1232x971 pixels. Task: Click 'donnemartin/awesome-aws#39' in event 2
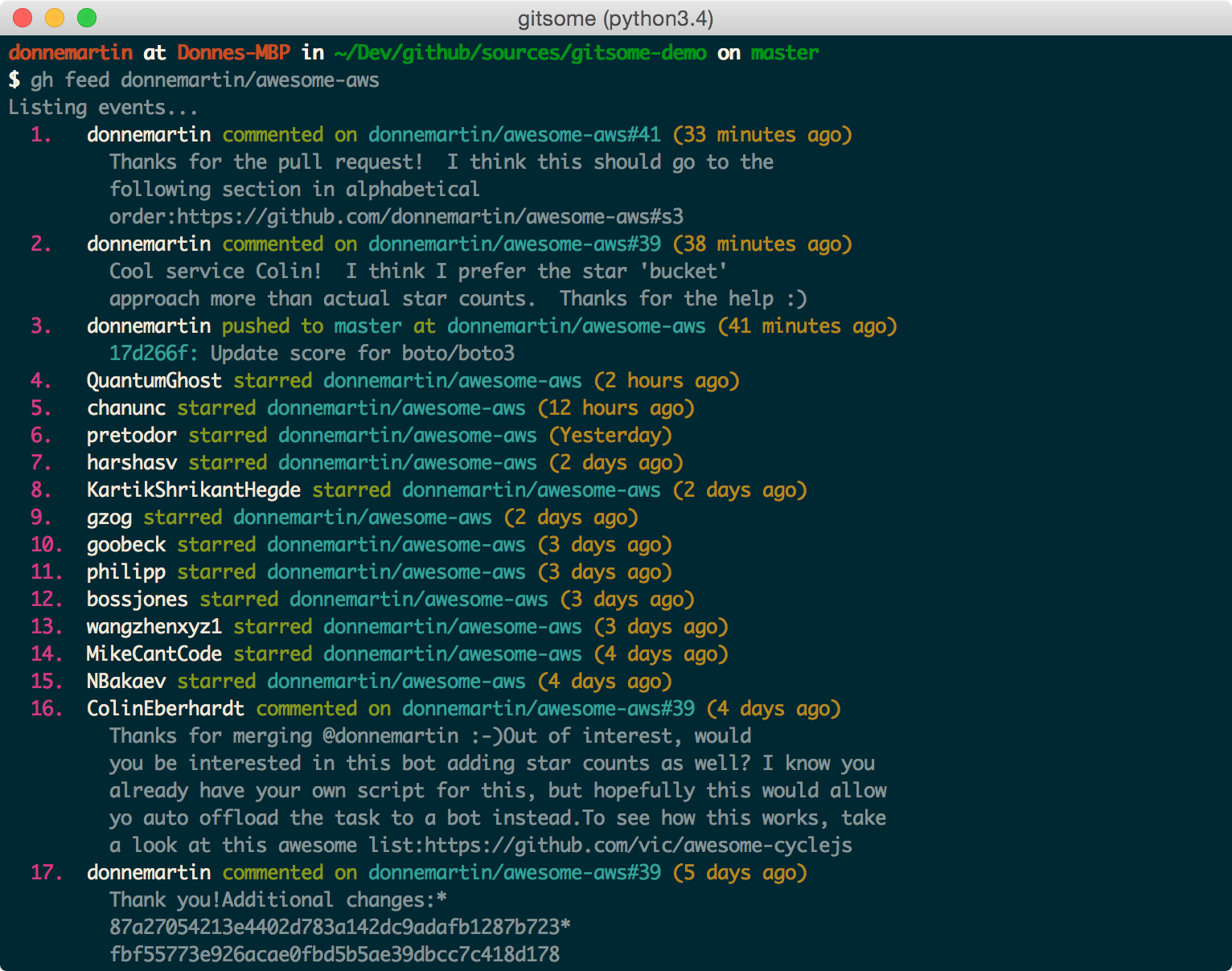click(515, 244)
